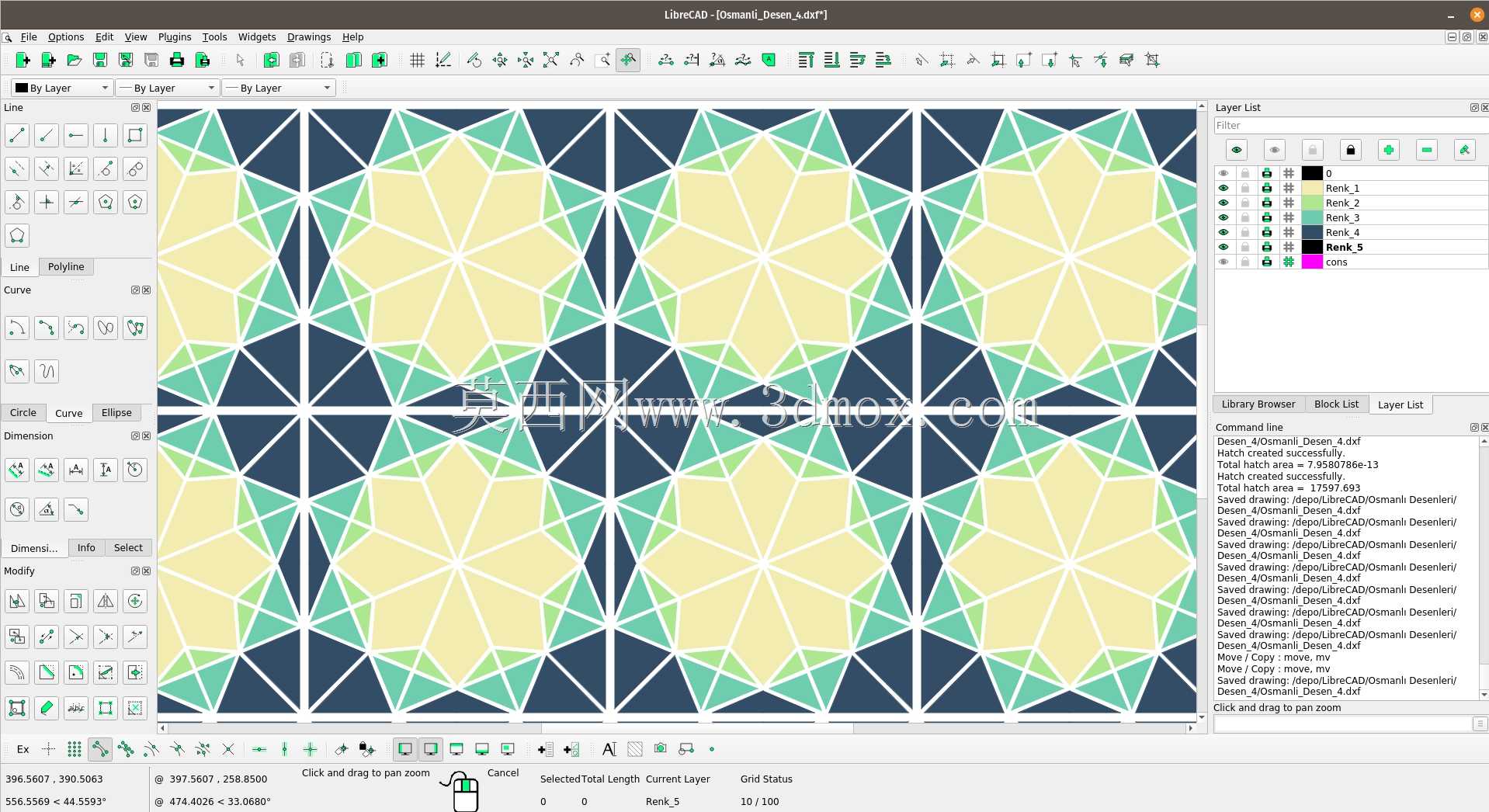Viewport: 1489px width, 812px height.
Task: Zoom in on the drawing
Action: (x=500, y=60)
